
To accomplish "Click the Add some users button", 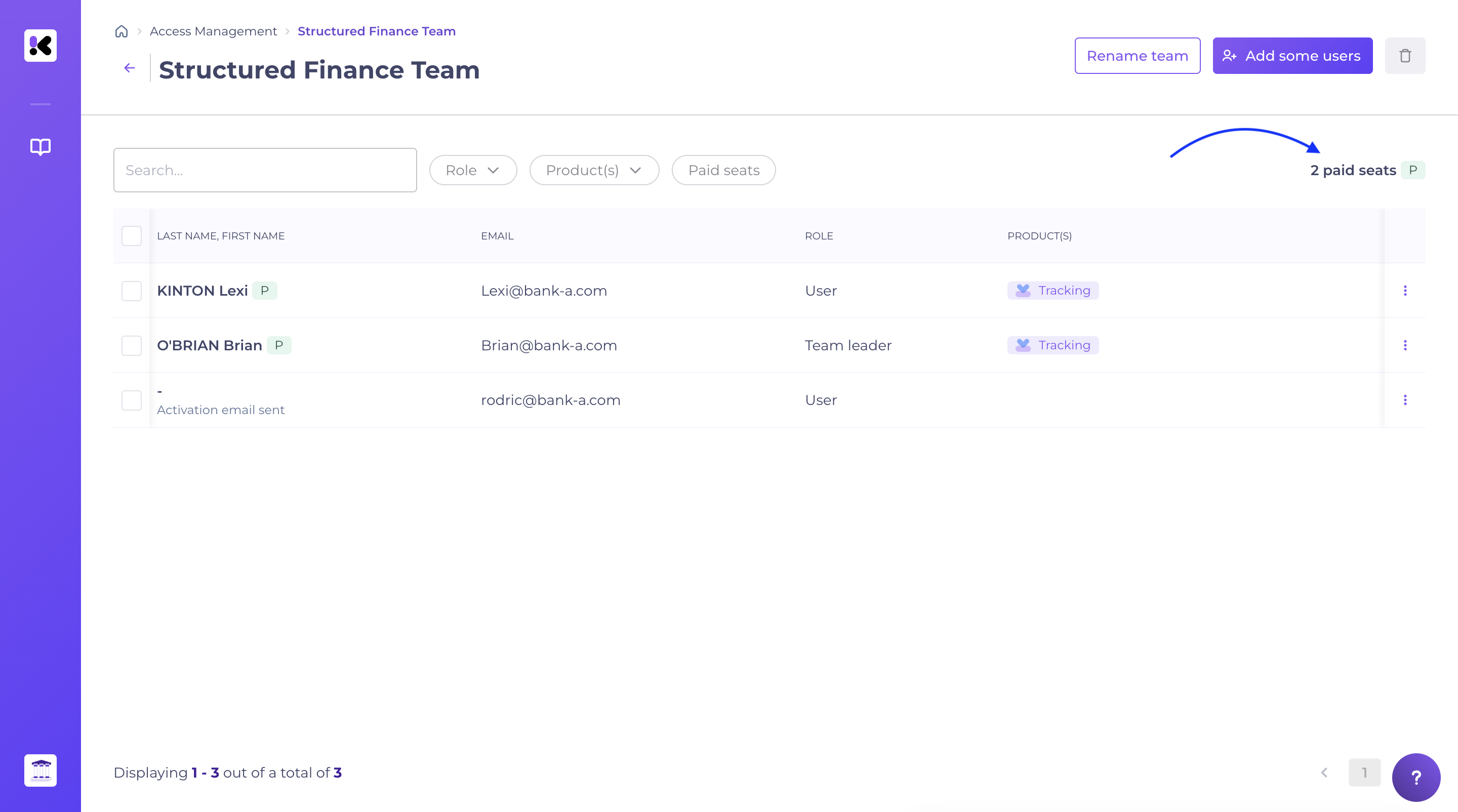I will [x=1292, y=56].
